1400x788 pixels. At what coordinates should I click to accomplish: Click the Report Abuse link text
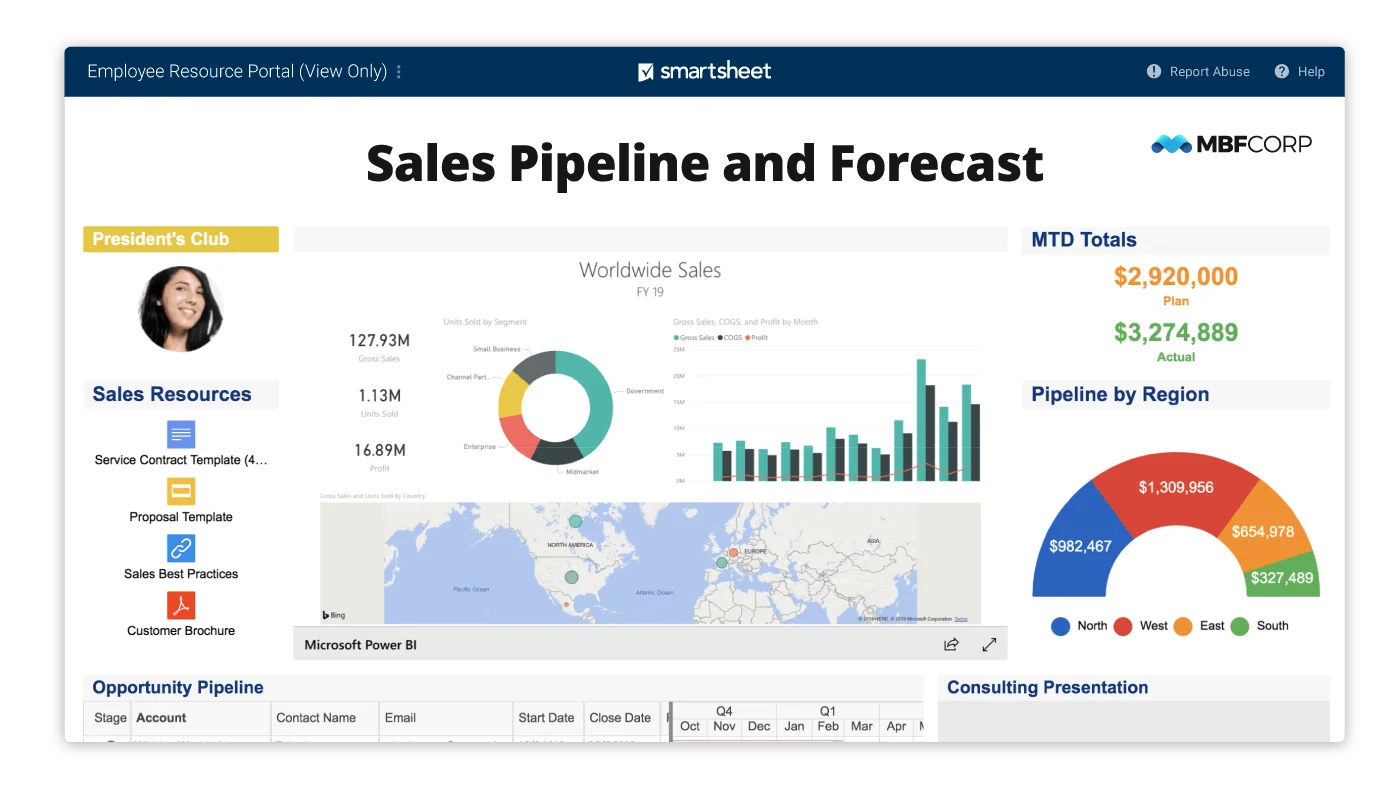pos(1209,72)
